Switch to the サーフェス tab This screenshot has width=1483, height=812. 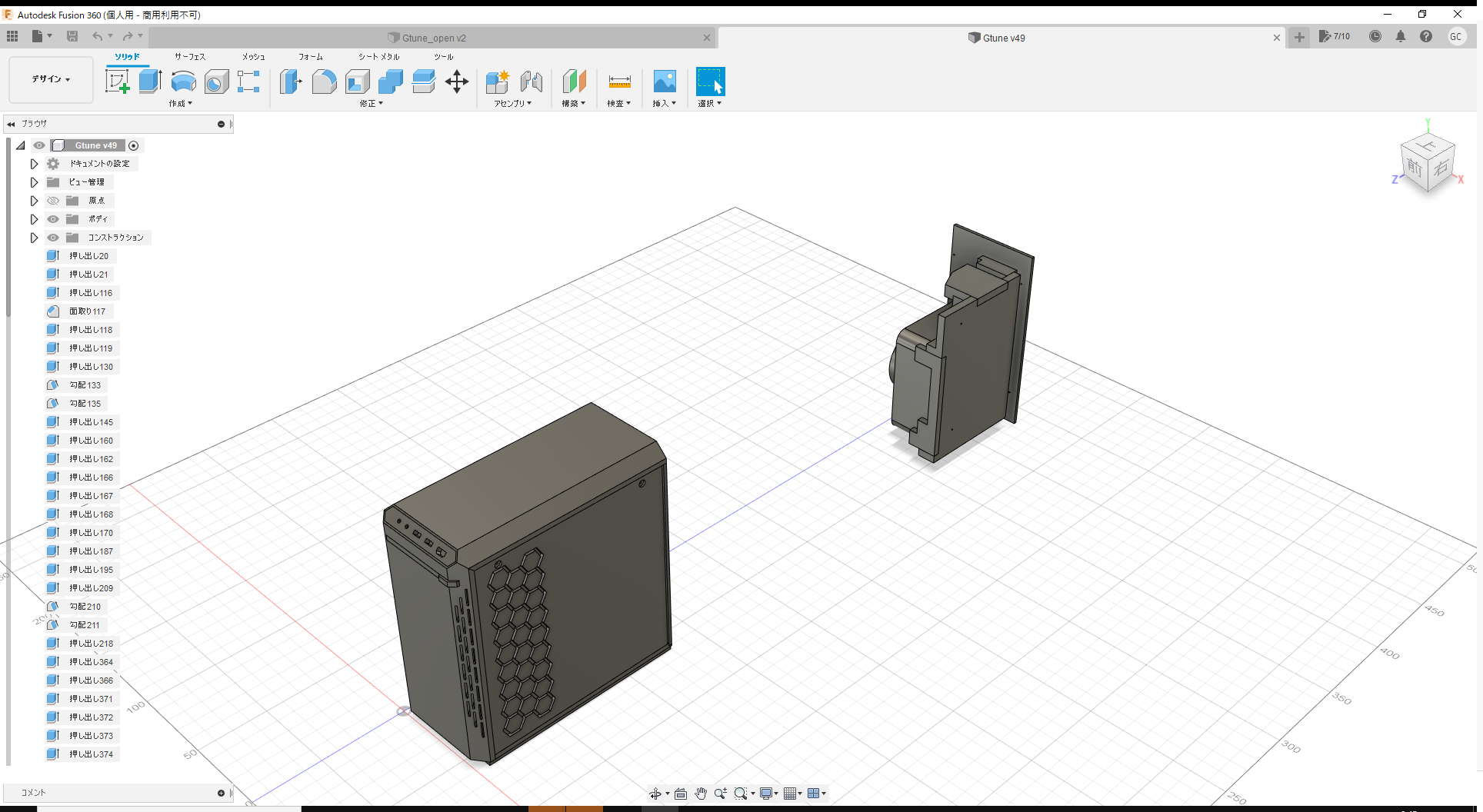coord(189,56)
